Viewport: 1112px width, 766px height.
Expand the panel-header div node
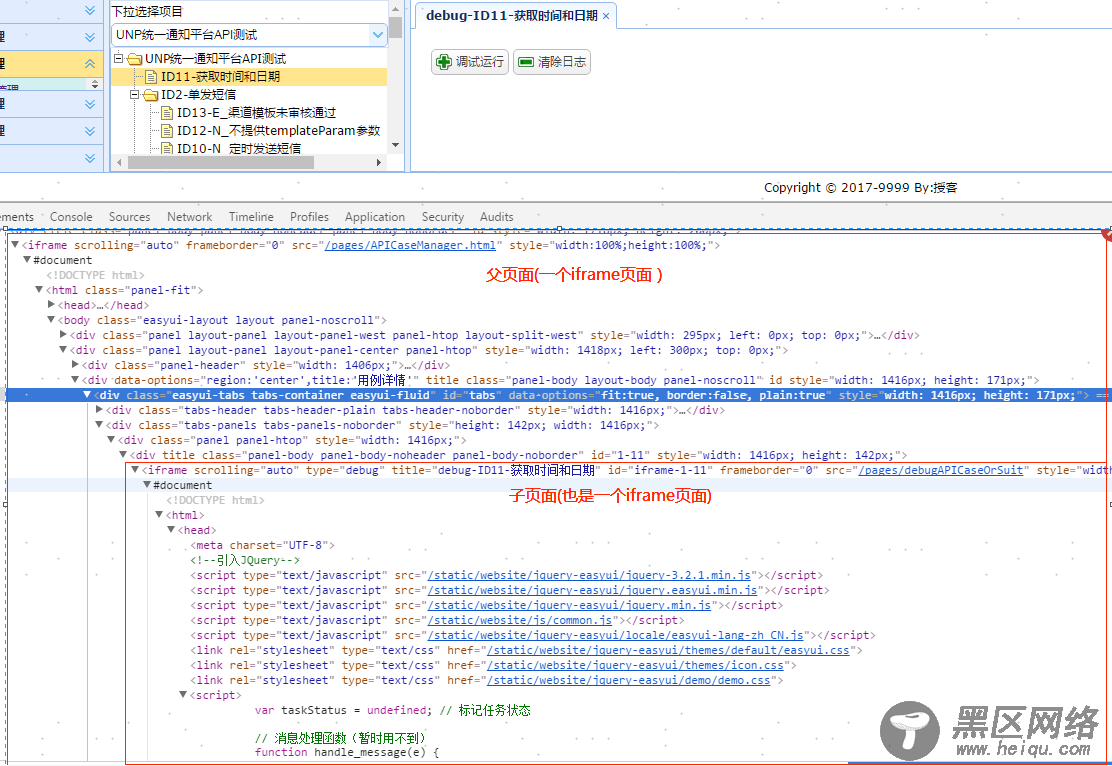click(75, 364)
